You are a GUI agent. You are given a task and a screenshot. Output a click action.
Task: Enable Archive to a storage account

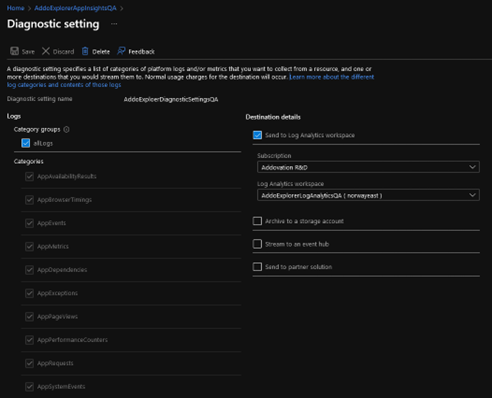coord(257,221)
